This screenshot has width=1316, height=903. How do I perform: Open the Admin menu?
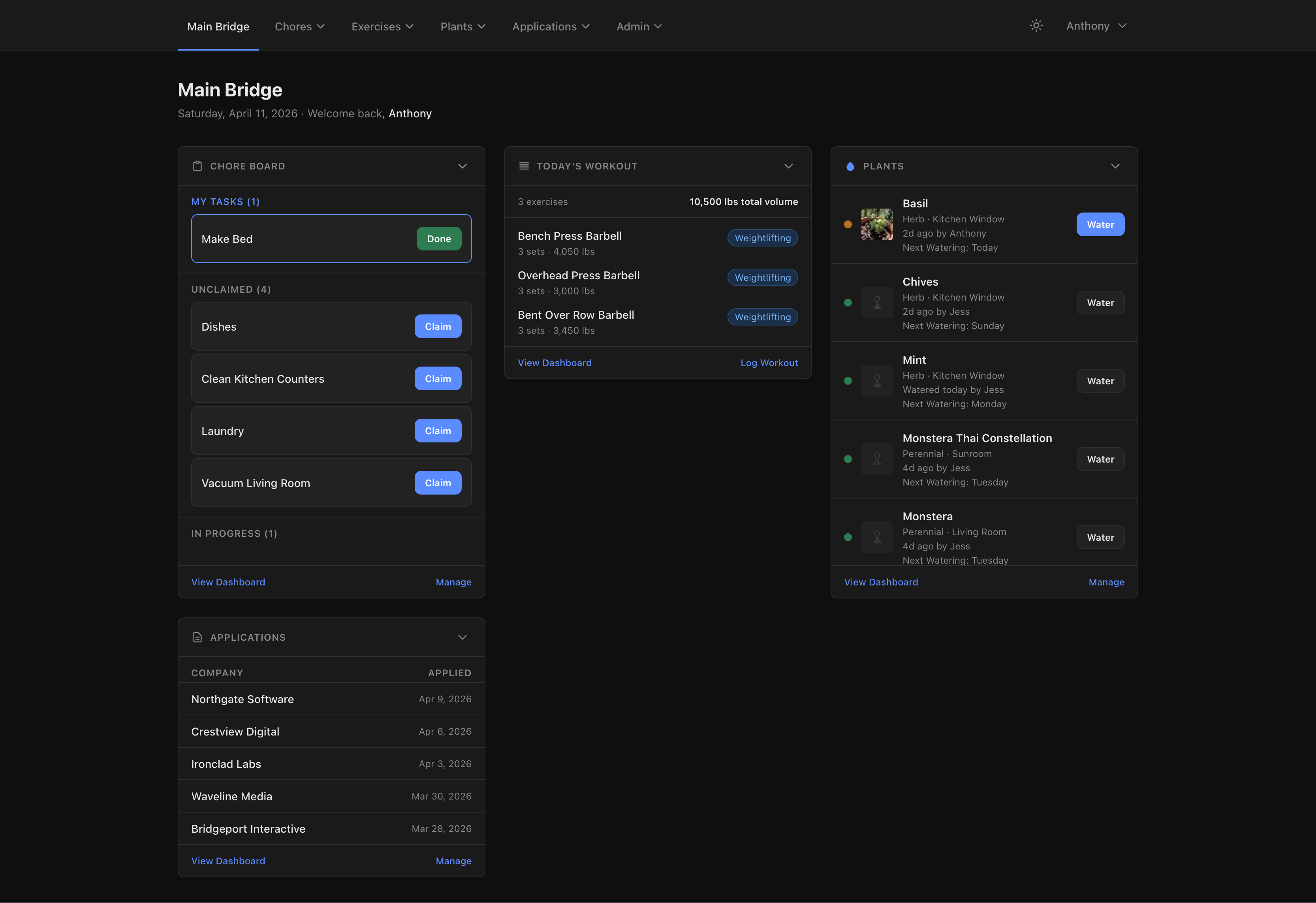[x=639, y=26]
